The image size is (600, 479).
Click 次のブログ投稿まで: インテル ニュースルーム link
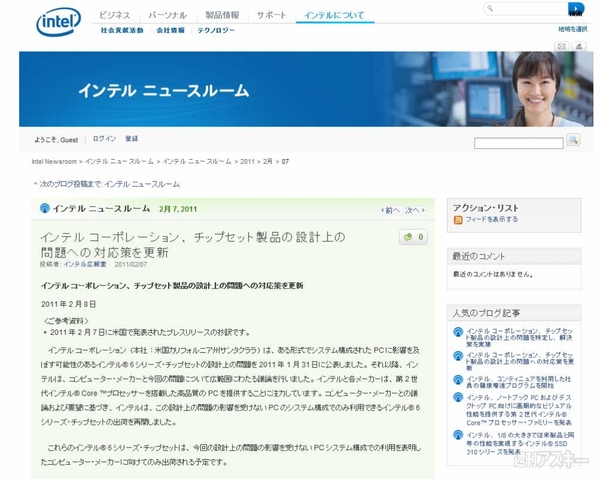click(109, 184)
